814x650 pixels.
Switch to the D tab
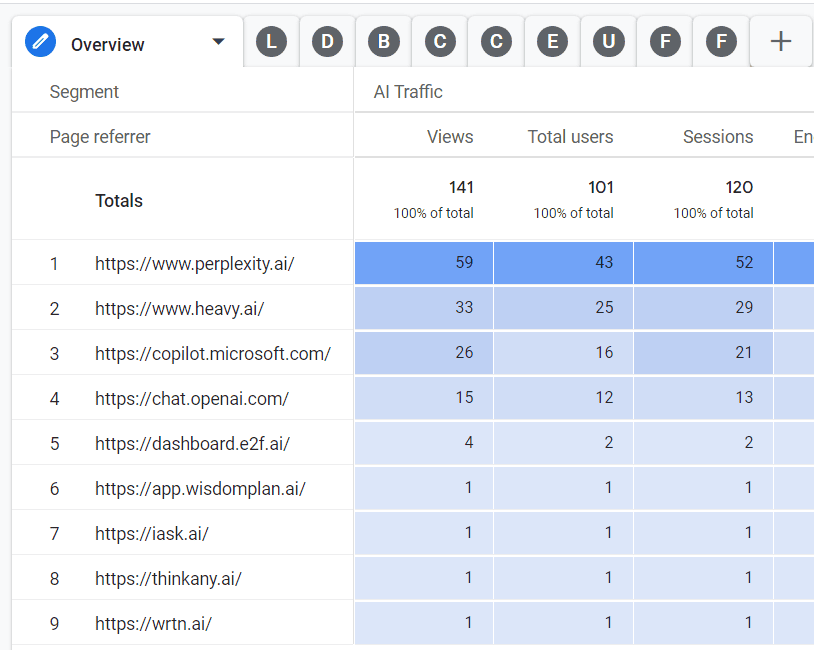tap(327, 42)
